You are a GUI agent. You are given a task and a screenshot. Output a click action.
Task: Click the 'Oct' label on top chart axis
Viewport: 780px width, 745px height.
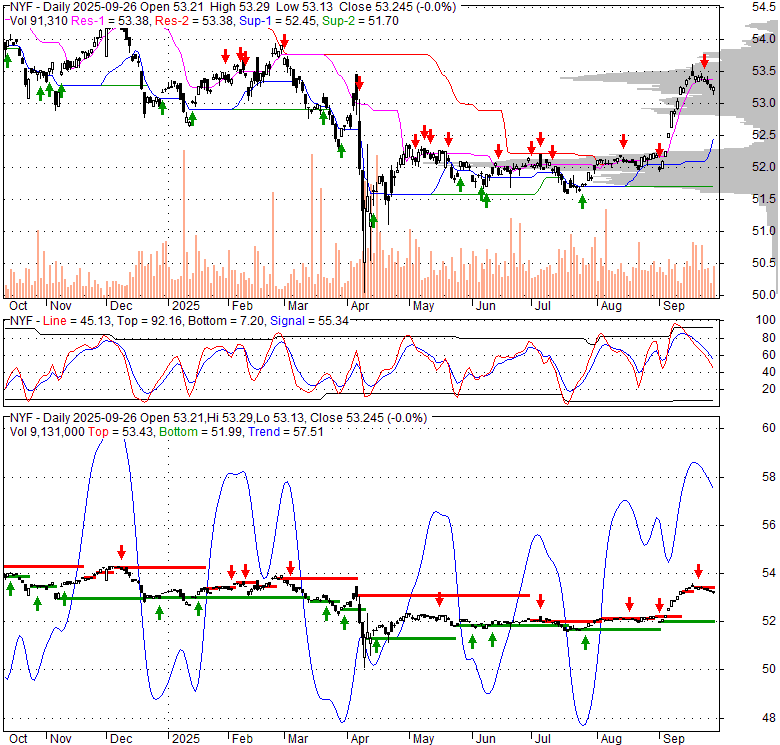pyautogui.click(x=18, y=306)
